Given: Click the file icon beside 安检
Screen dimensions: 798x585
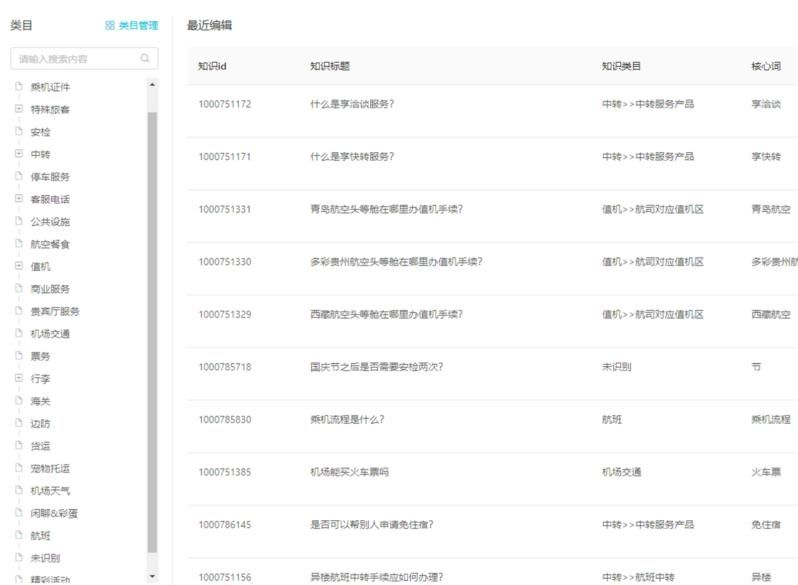Looking at the screenshot, I should click(x=18, y=131).
